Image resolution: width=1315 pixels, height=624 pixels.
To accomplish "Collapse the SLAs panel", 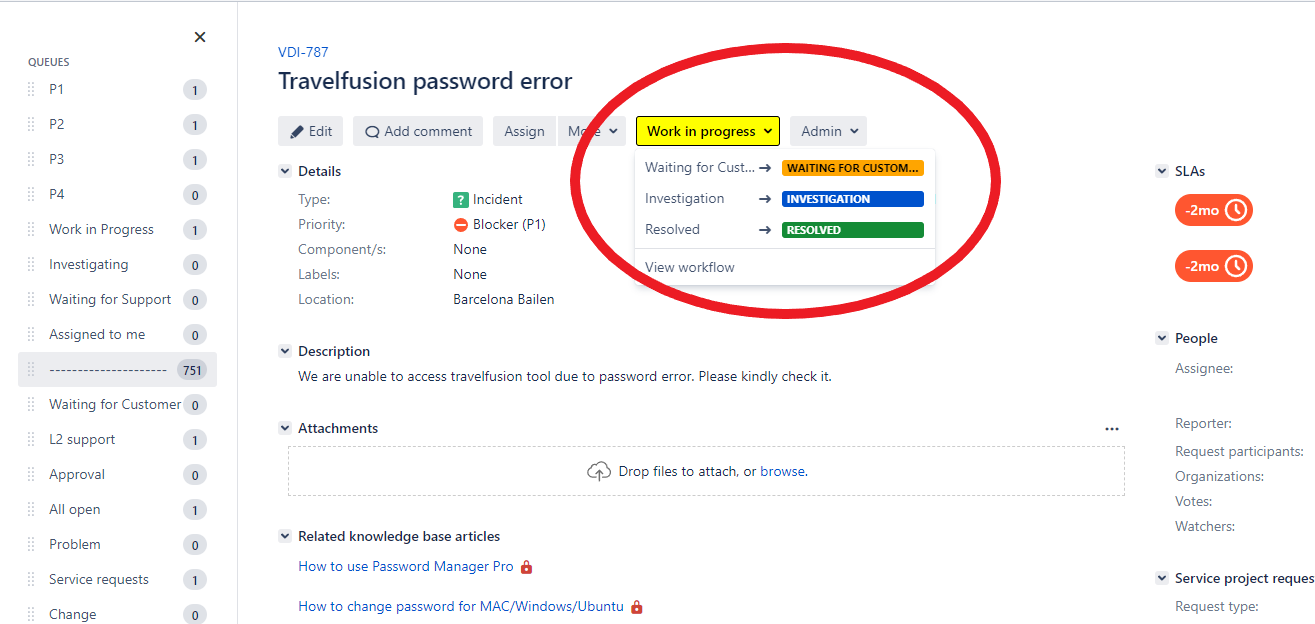I will 1162,171.
